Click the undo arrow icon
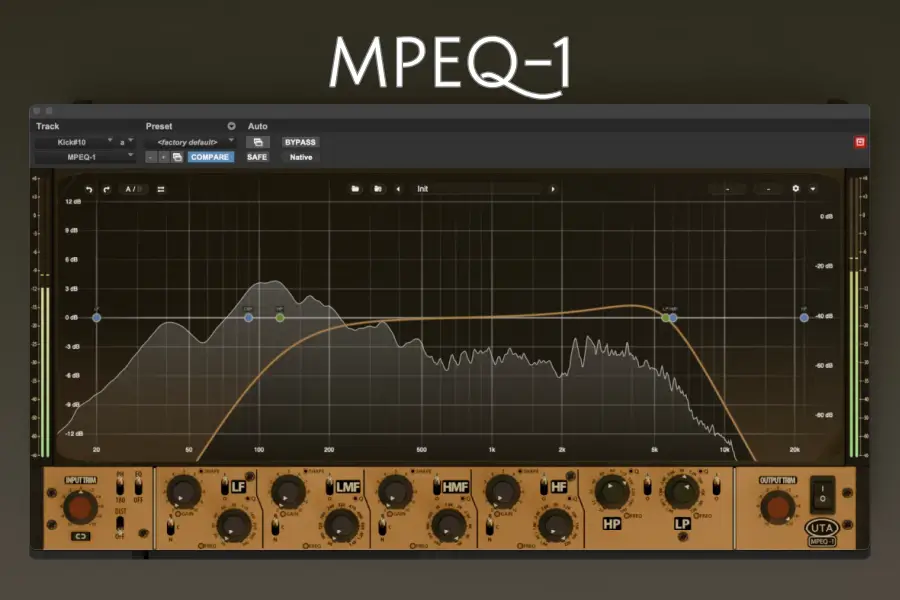The height and width of the screenshot is (600, 900). coord(89,189)
